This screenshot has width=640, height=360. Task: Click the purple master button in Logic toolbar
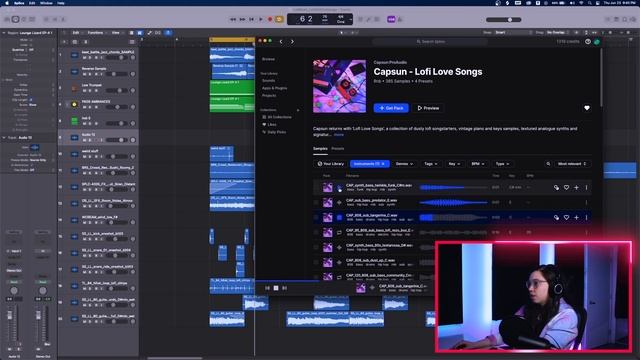click(x=391, y=19)
